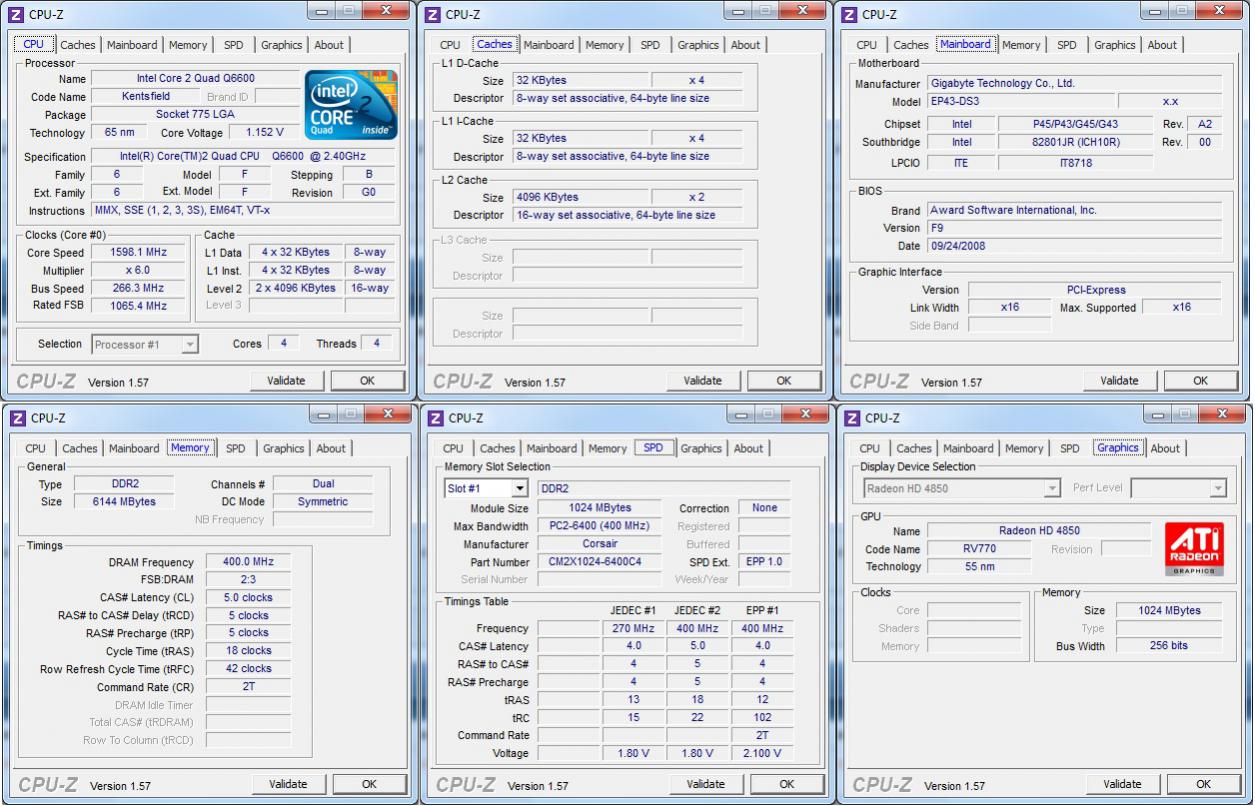Click the DRAM Frequency 400.0 MHz value
1255x806 pixels.
(248, 562)
